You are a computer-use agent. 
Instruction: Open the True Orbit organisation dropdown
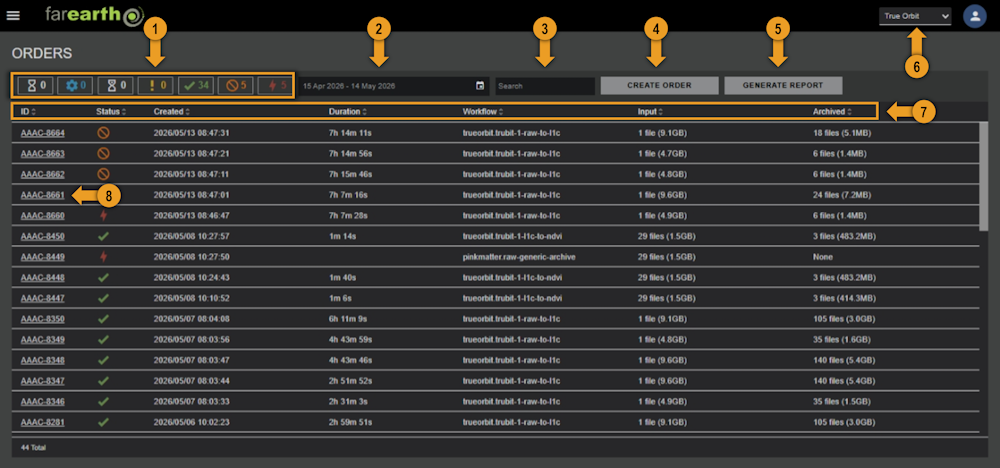coord(915,16)
